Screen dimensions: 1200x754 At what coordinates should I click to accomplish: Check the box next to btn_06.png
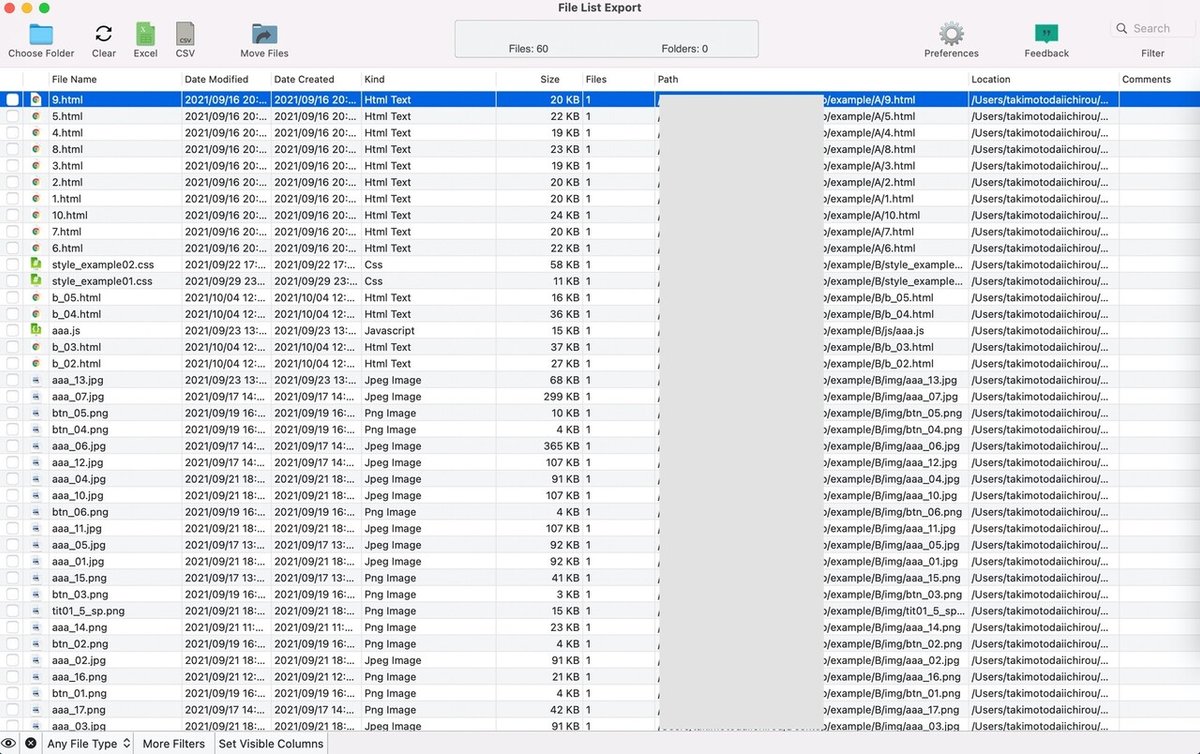12,512
